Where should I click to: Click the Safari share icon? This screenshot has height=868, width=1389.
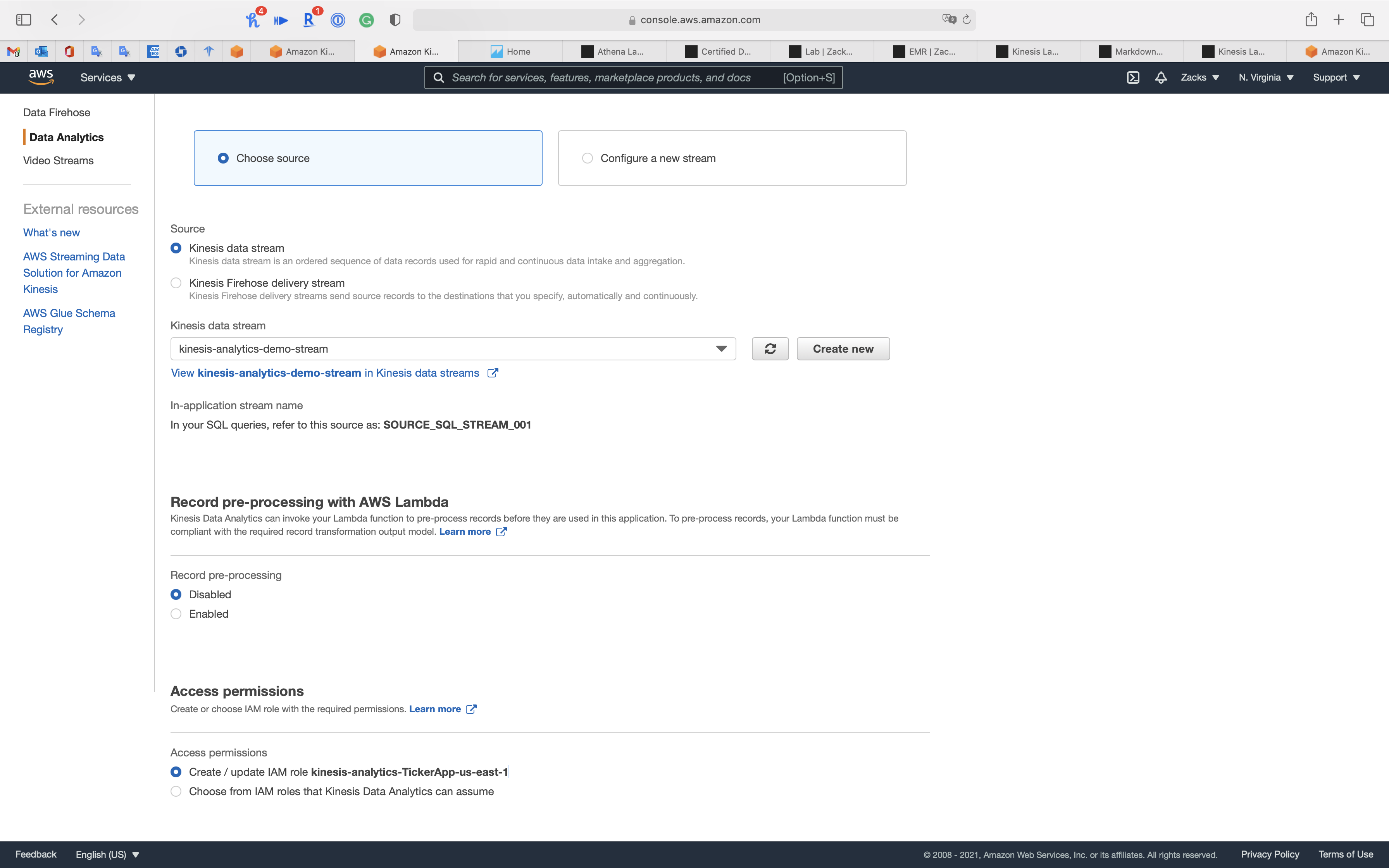tap(1311, 19)
